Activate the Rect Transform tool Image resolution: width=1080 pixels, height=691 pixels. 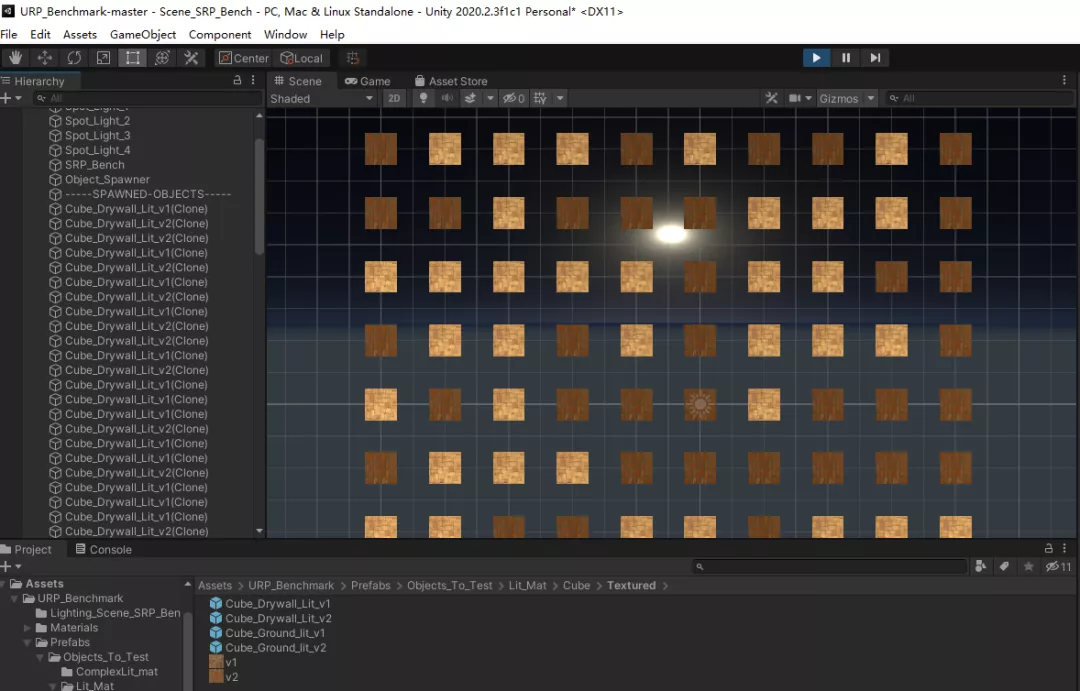(132, 58)
